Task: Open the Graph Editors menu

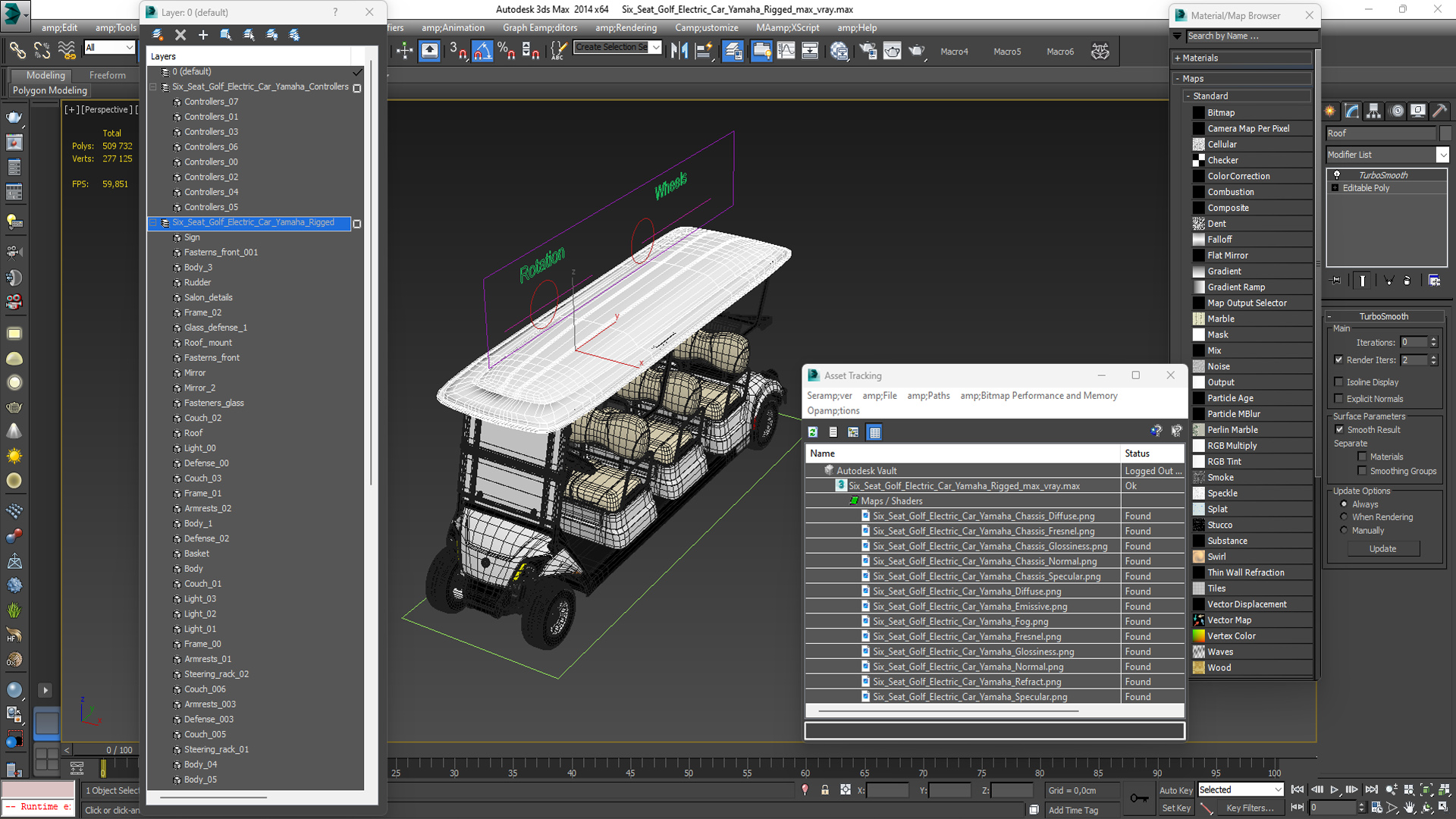Action: point(540,28)
